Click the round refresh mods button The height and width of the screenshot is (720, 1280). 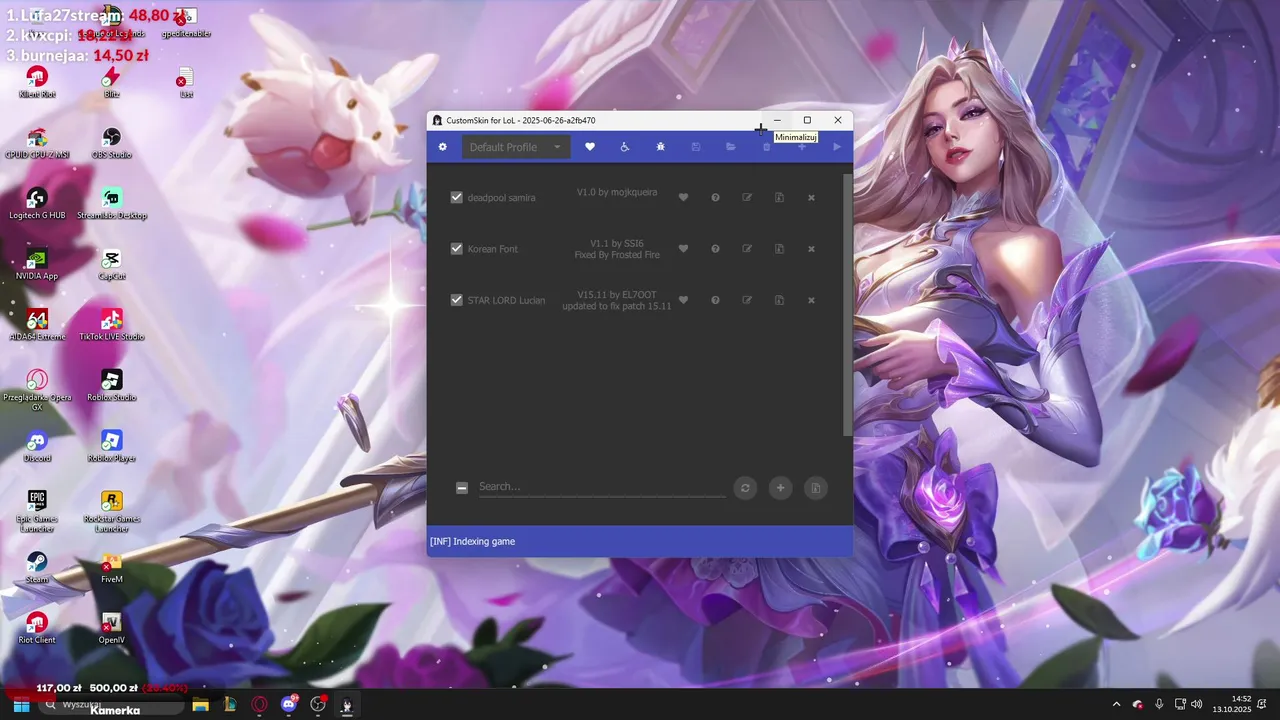745,488
